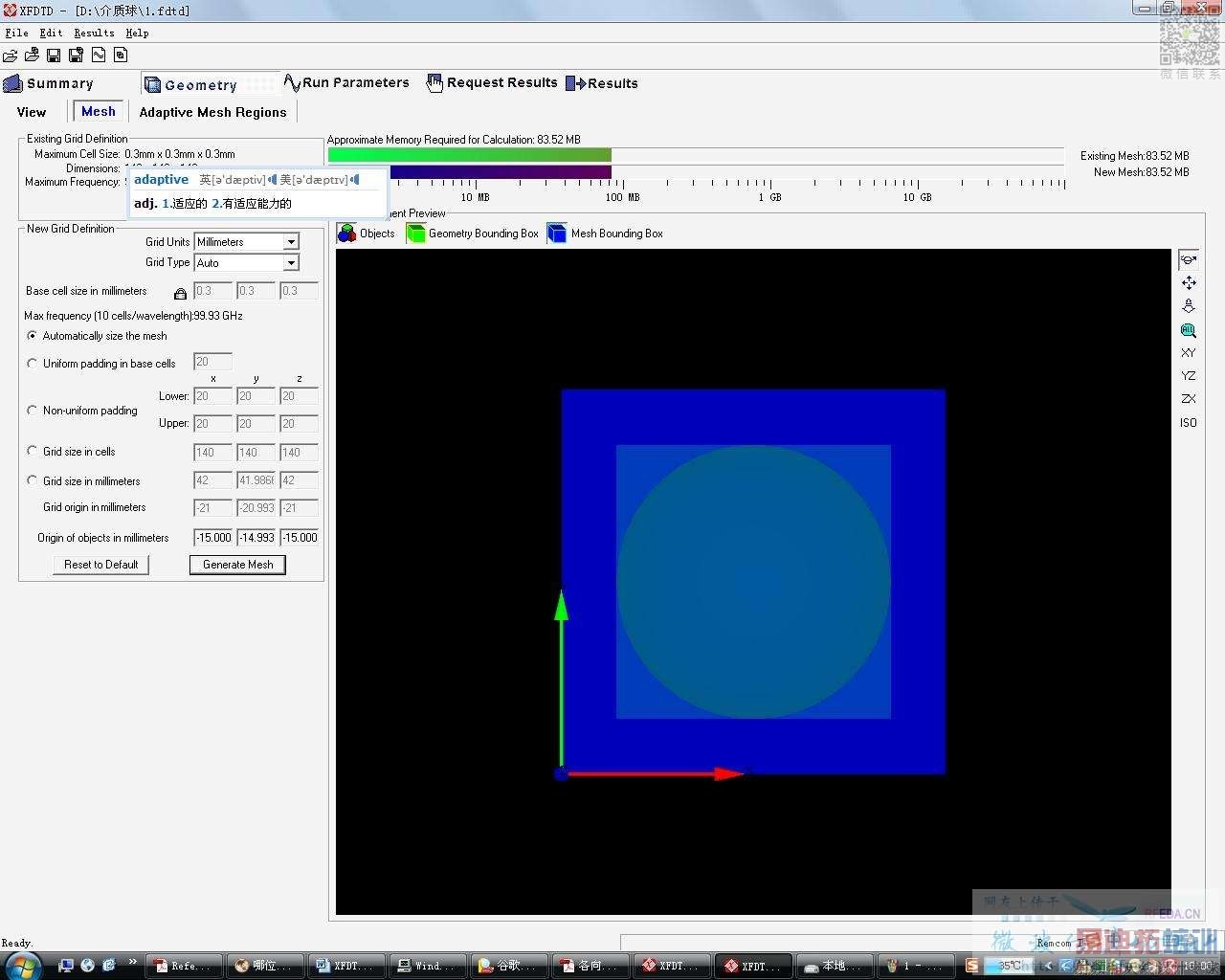The width and height of the screenshot is (1225, 980).
Task: Click Reset to Default button
Action: (100, 565)
